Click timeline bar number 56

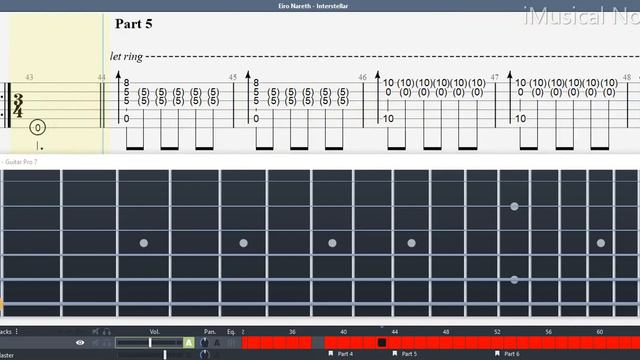[x=548, y=332]
